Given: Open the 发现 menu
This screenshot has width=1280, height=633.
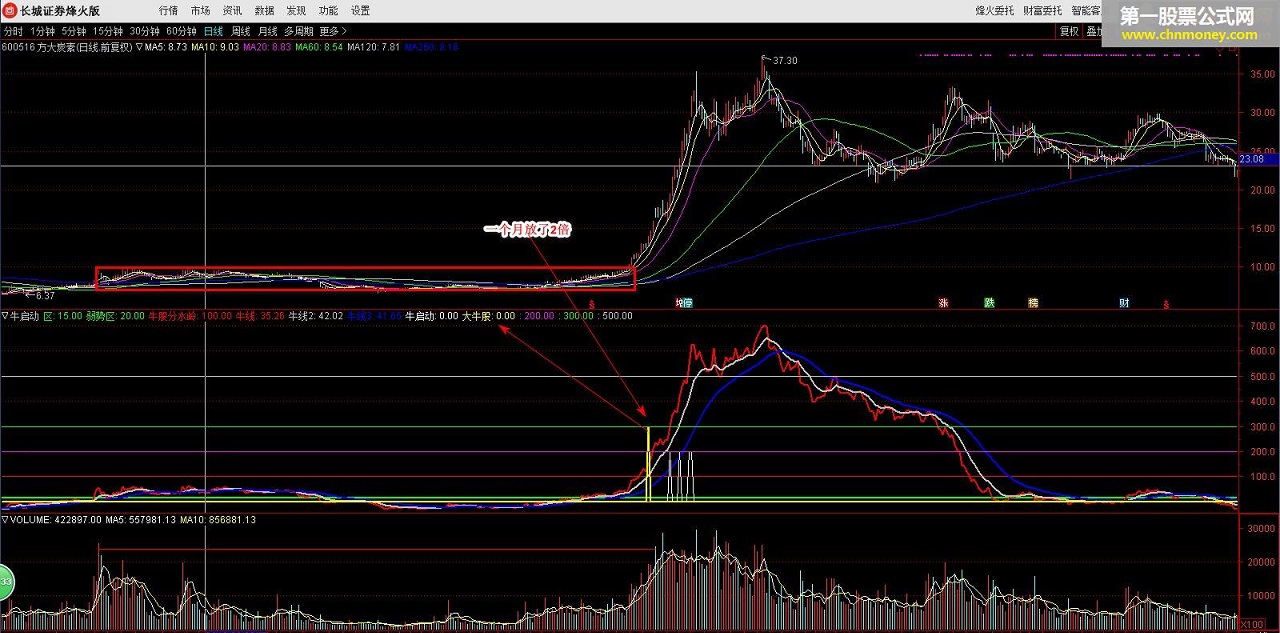Looking at the screenshot, I should coord(296,11).
